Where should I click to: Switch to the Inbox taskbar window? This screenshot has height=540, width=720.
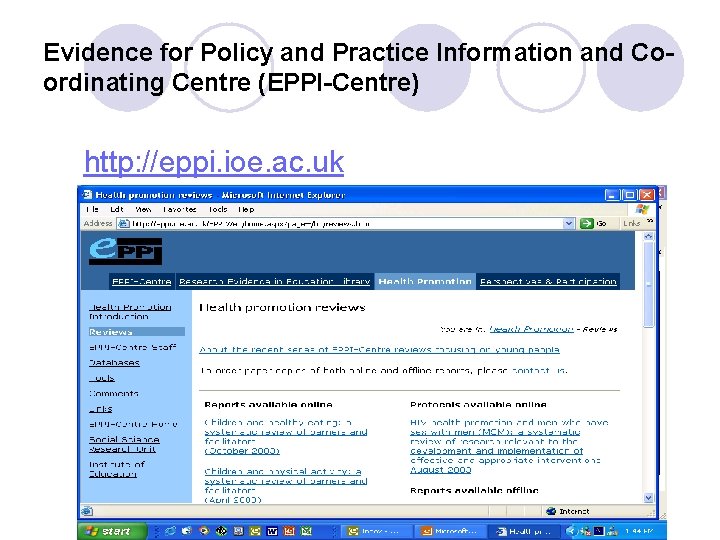coord(376,531)
